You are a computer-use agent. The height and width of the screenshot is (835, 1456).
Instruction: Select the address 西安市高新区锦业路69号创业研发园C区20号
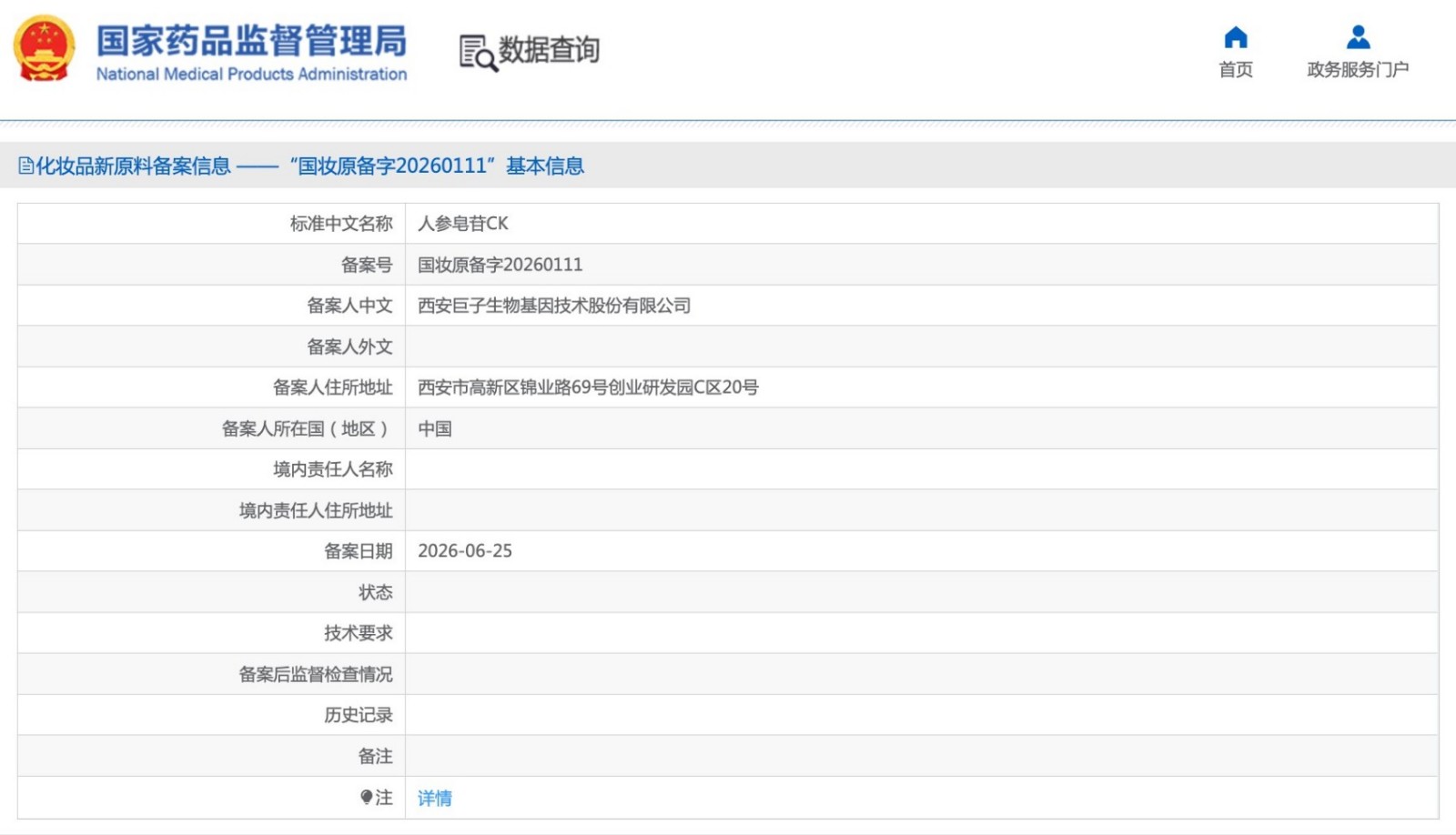tap(588, 387)
